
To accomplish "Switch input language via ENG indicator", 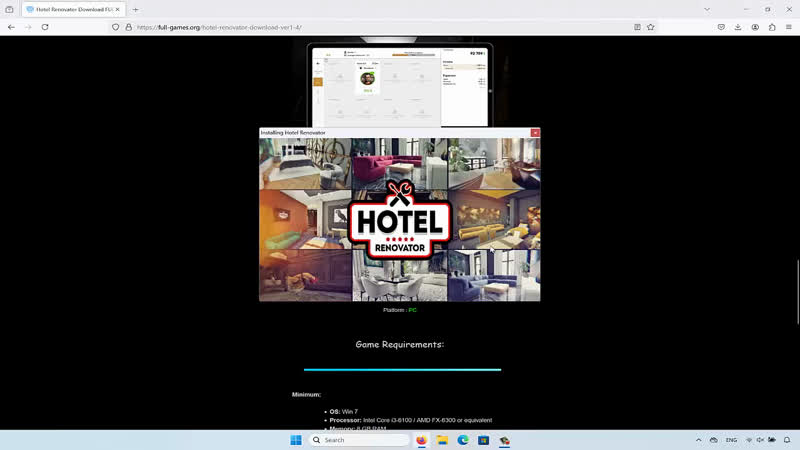I will pos(731,440).
